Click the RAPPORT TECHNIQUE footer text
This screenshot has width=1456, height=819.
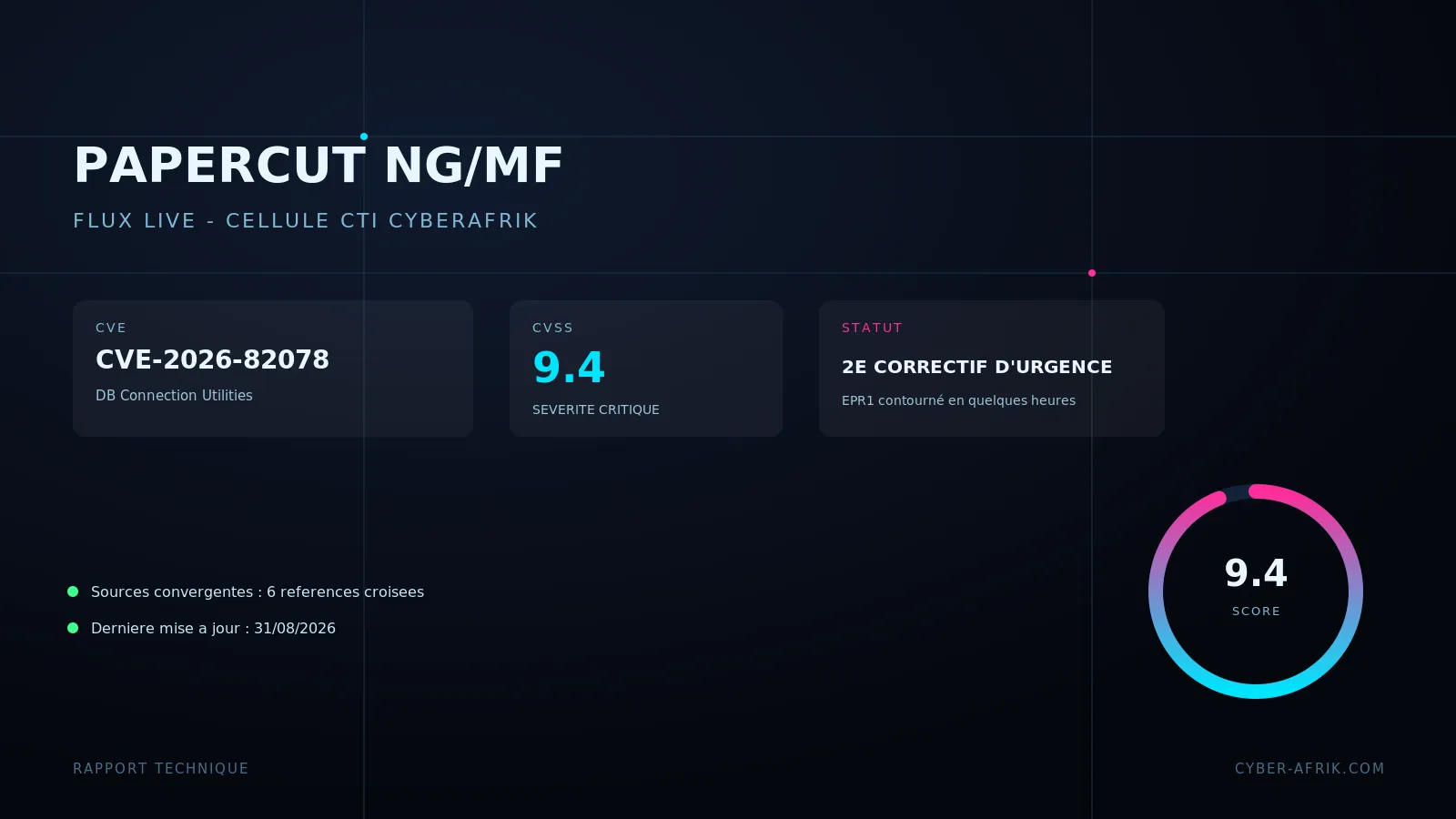(160, 768)
